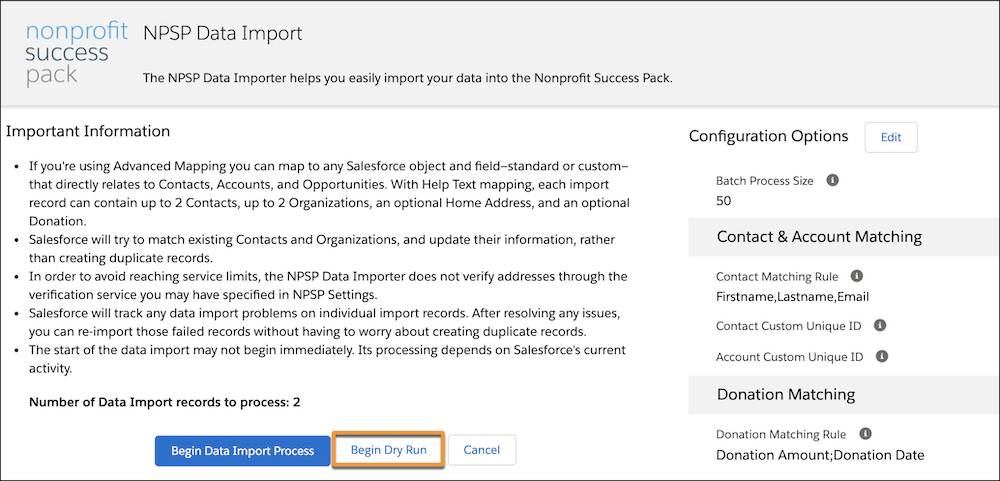This screenshot has width=1000, height=481.
Task: Click the Contact Custom Unique ID info icon
Action: [879, 325]
